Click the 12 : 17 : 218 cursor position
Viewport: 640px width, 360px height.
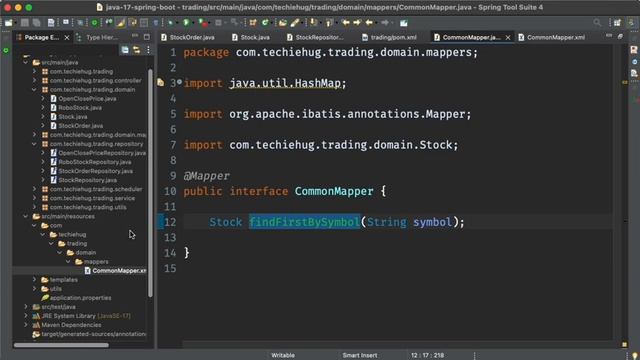427,356
